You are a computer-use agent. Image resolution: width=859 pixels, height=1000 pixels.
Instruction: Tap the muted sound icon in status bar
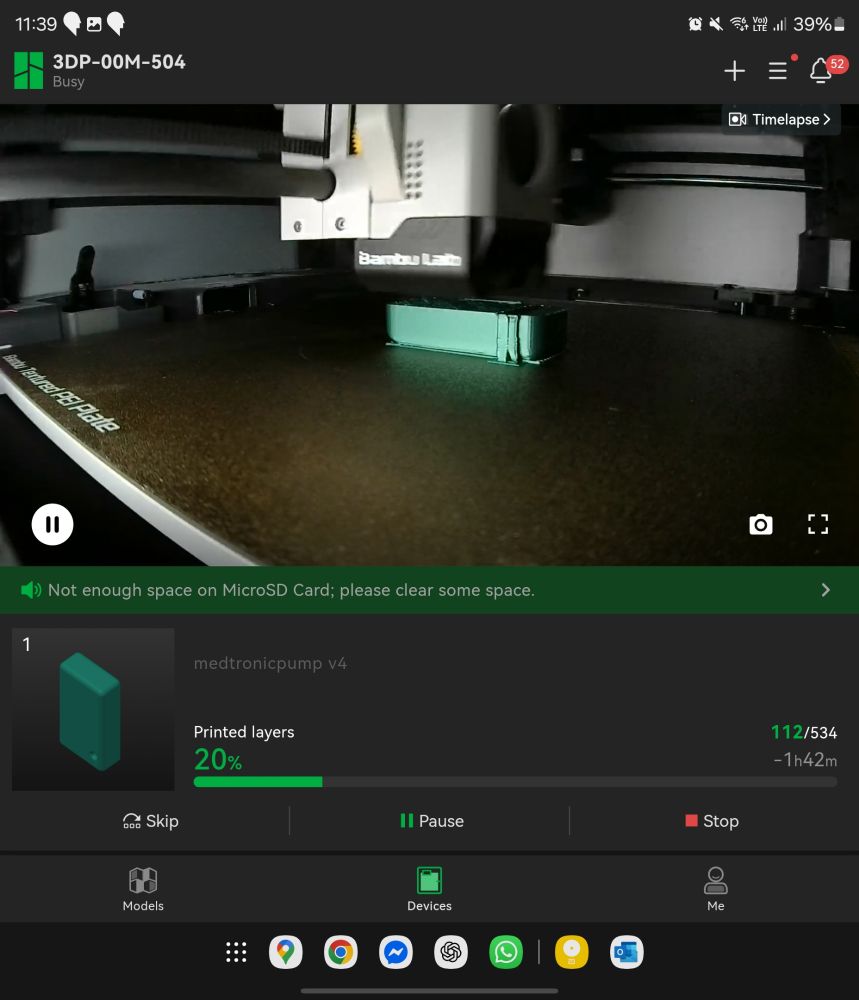coord(717,24)
